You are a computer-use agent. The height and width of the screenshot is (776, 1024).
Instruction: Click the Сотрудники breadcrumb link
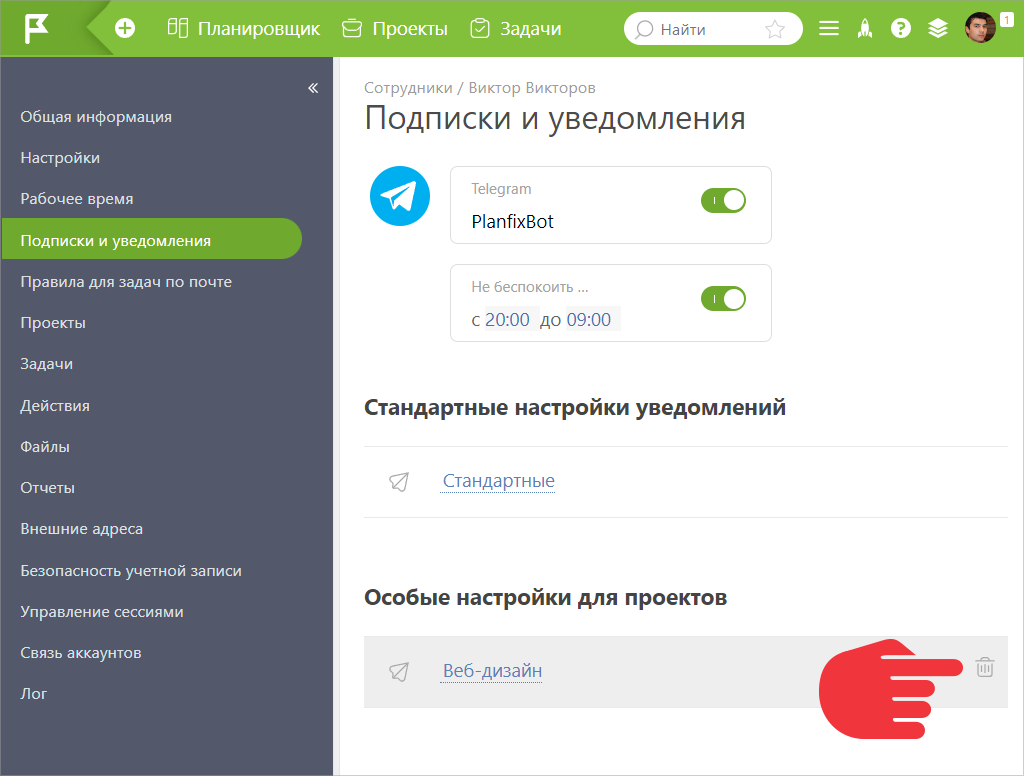(x=408, y=88)
